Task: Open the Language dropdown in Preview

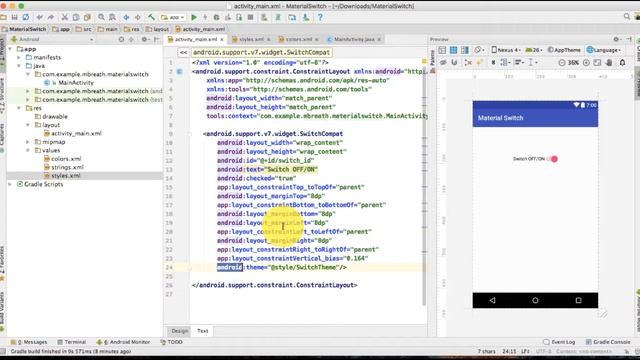Action: click(604, 50)
